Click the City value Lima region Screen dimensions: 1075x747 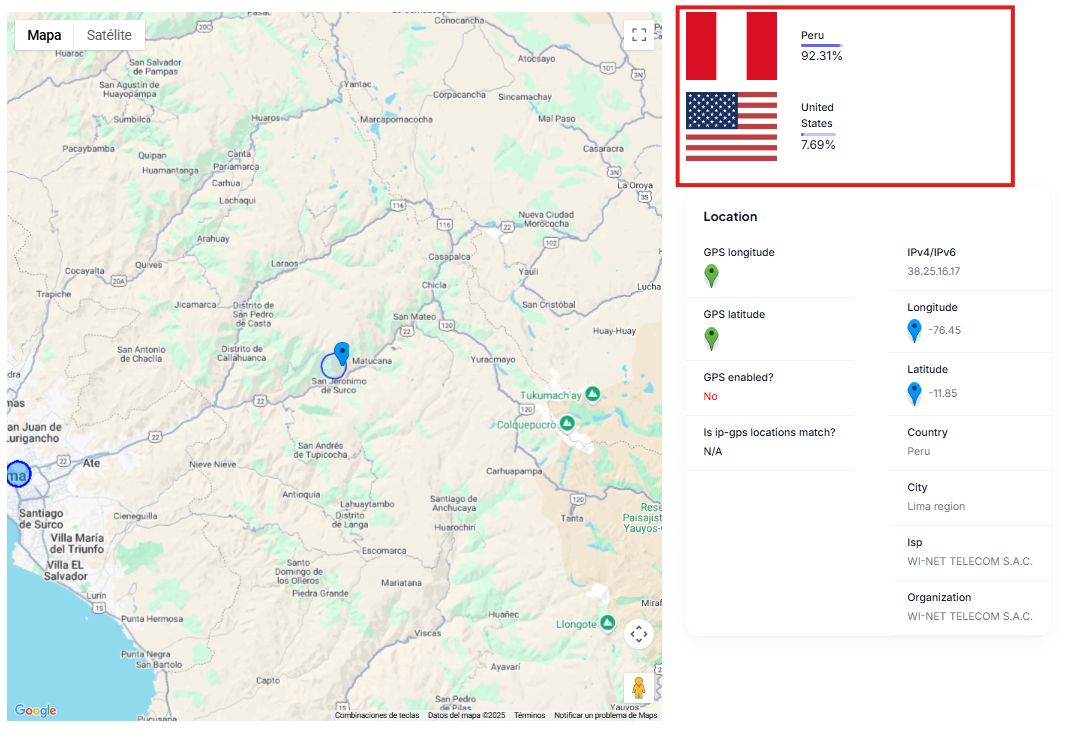point(936,506)
